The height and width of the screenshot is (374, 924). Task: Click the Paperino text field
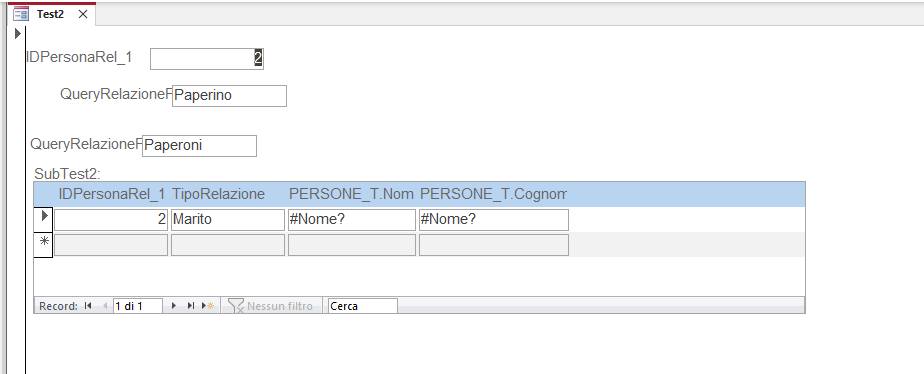(x=229, y=95)
